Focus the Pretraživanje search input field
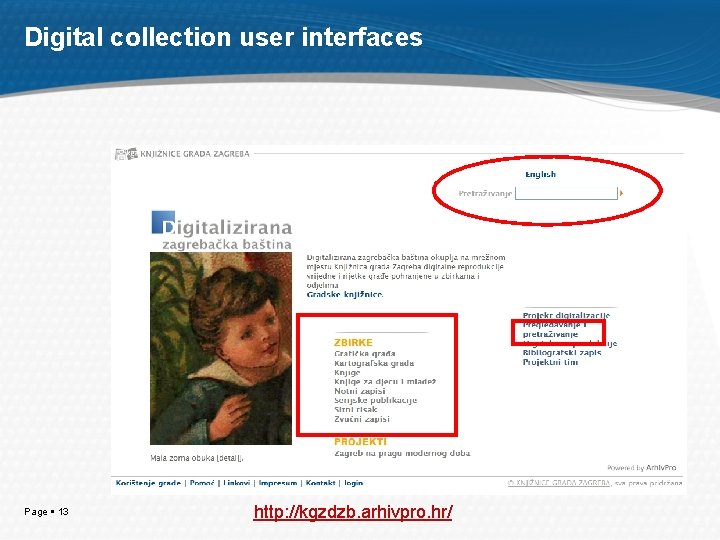 click(566, 193)
